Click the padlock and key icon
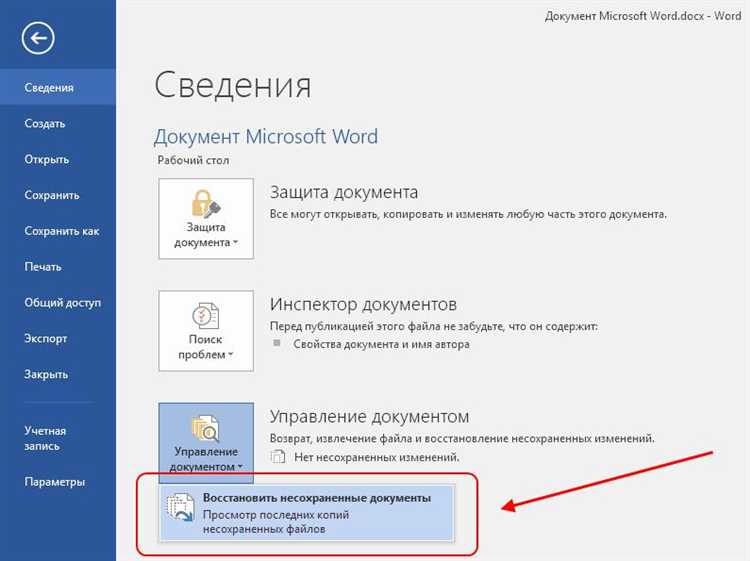Image resolution: width=750 pixels, height=561 pixels. coord(206,204)
